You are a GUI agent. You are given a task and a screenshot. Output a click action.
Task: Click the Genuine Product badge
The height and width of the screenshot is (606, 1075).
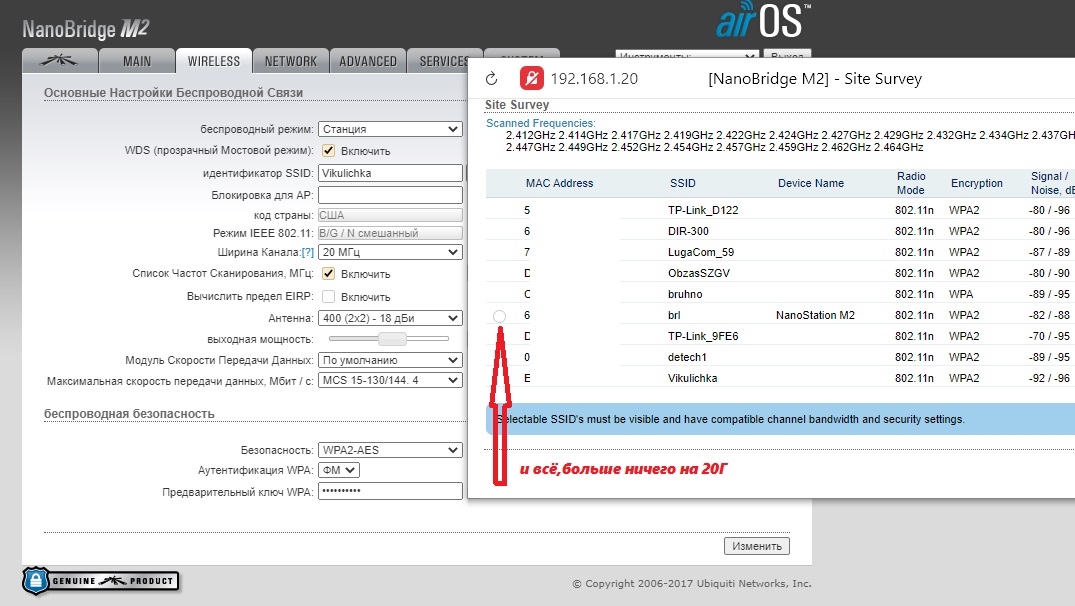pos(101,581)
